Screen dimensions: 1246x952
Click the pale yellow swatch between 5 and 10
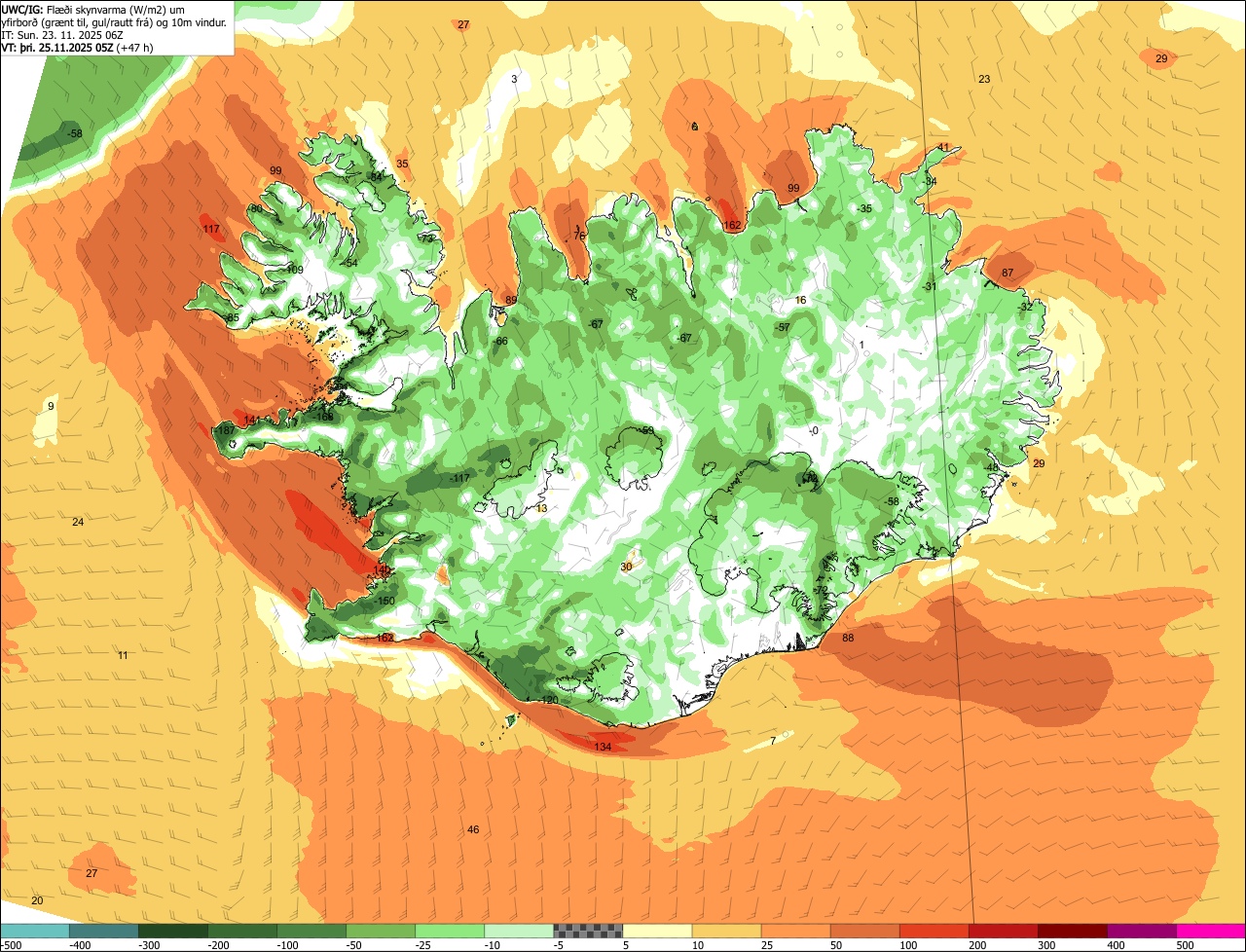click(x=657, y=932)
